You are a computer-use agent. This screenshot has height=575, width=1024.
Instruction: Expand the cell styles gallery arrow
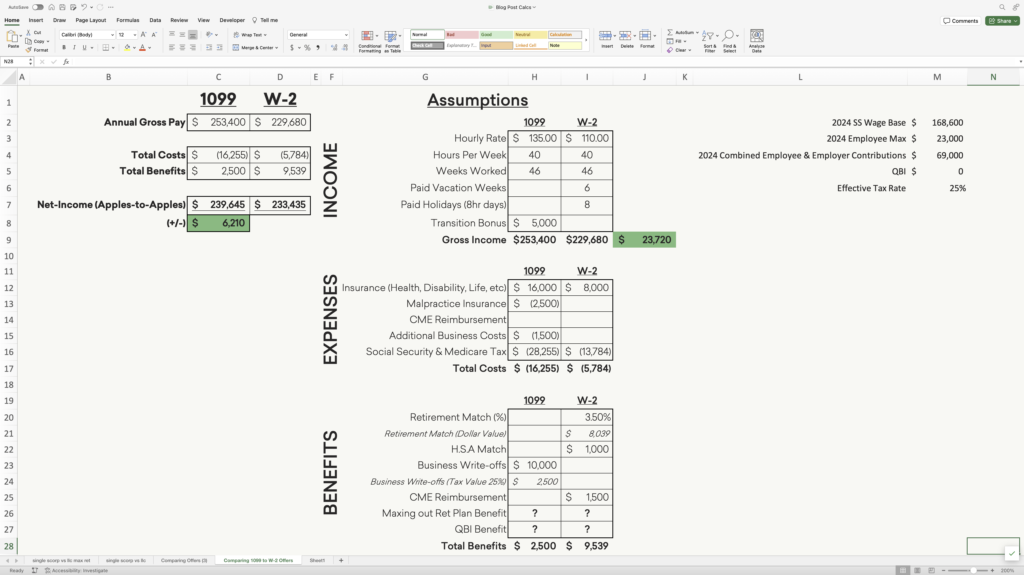tap(586, 41)
